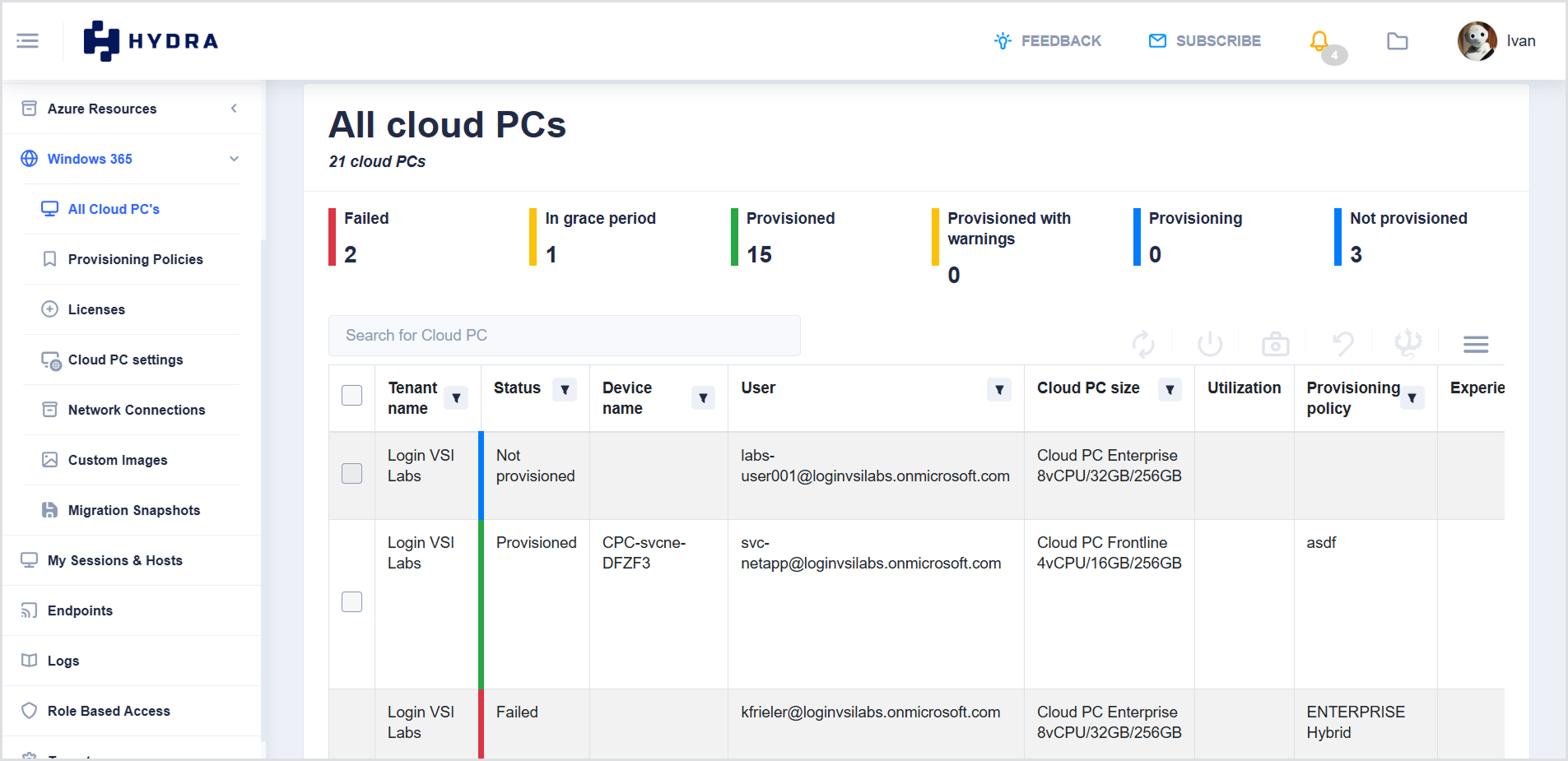Click the power toolbar icon

pos(1210,344)
